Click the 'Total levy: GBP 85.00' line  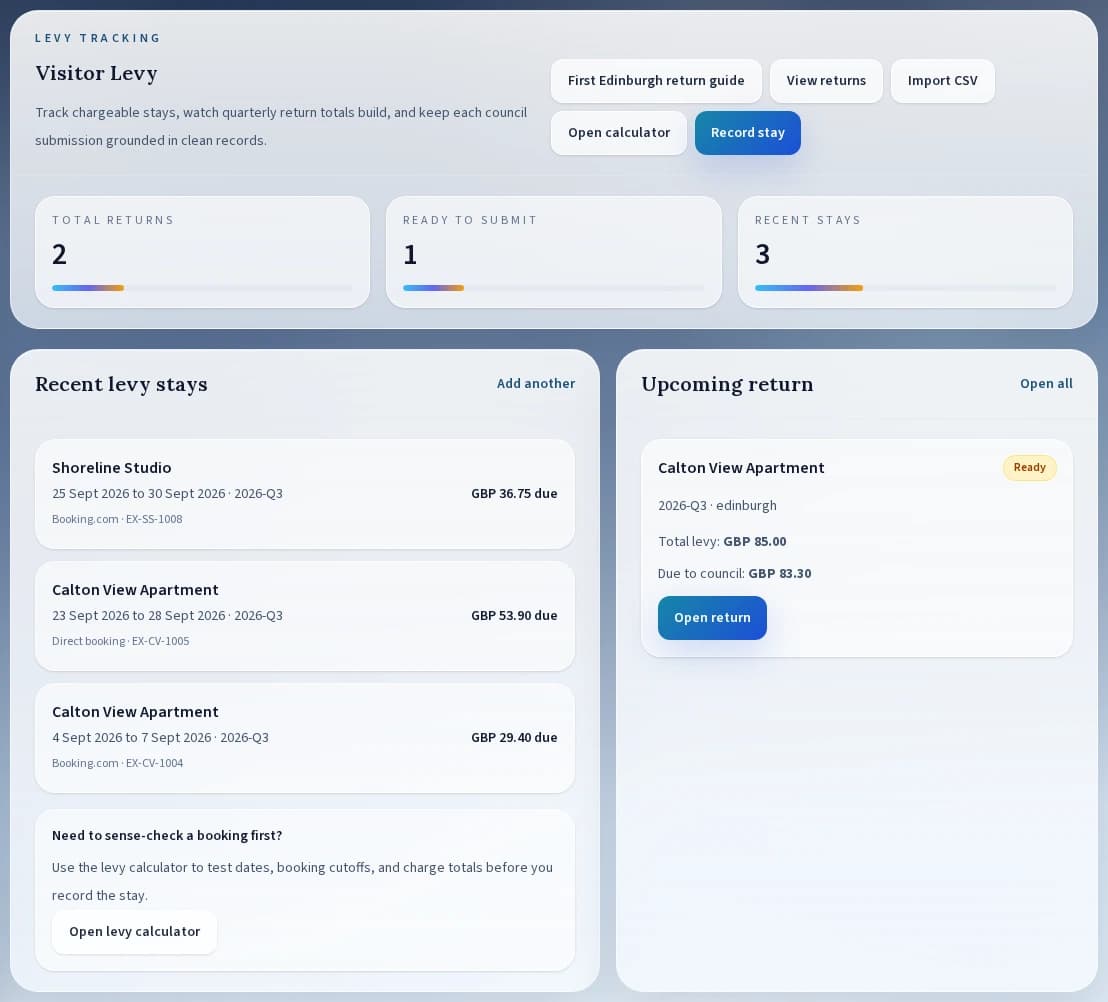click(x=721, y=542)
